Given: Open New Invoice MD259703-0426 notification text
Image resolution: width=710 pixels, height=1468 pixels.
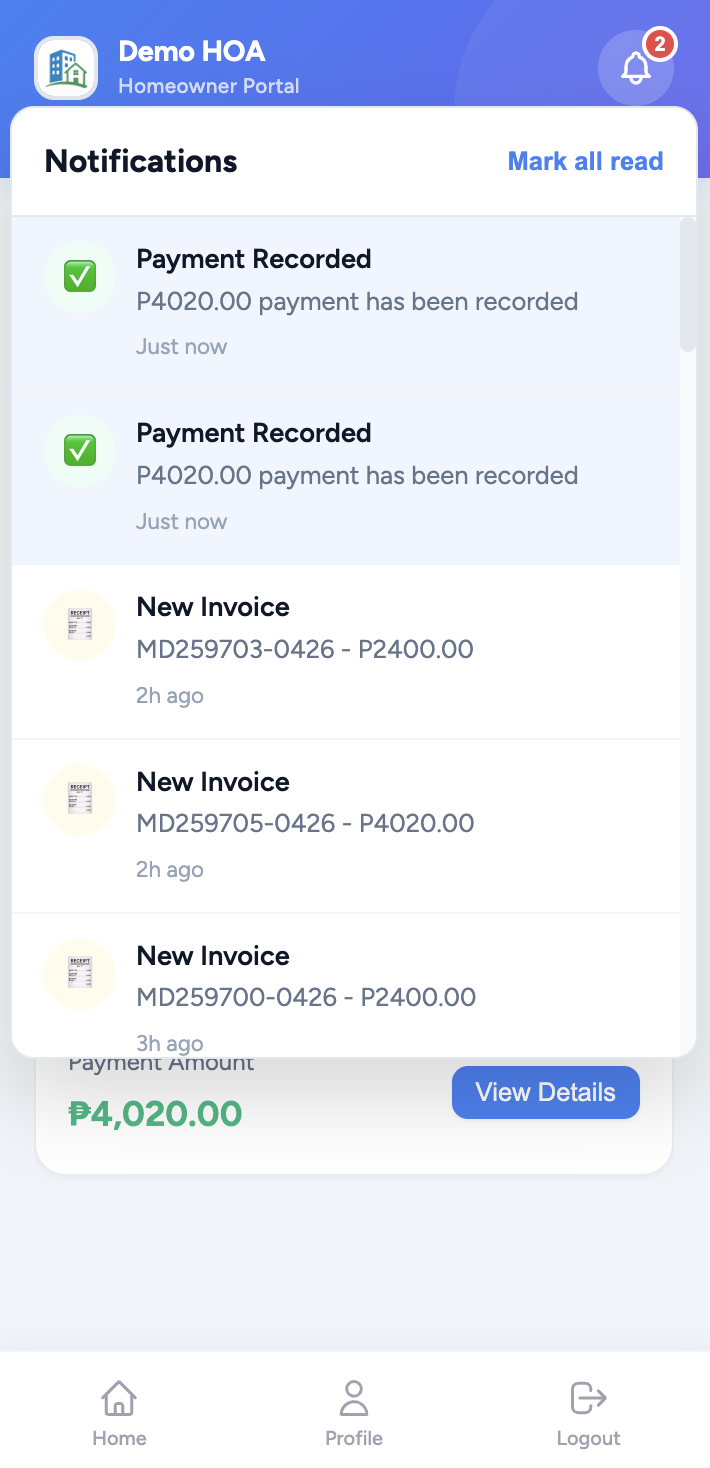Looking at the screenshot, I should pyautogui.click(x=304, y=649).
